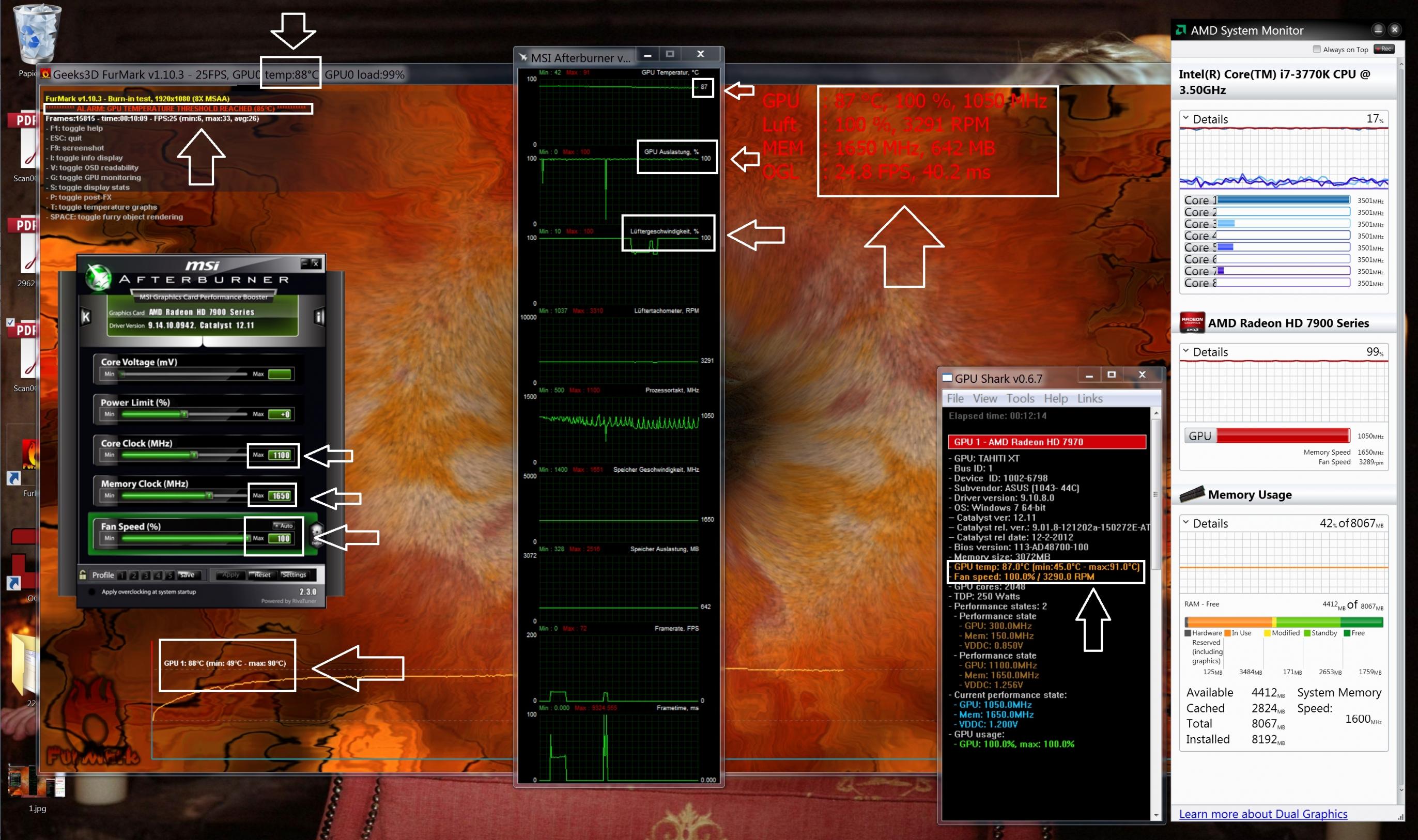Select Afterburner profile slot 1
Image resolution: width=1418 pixels, height=840 pixels.
[122, 575]
